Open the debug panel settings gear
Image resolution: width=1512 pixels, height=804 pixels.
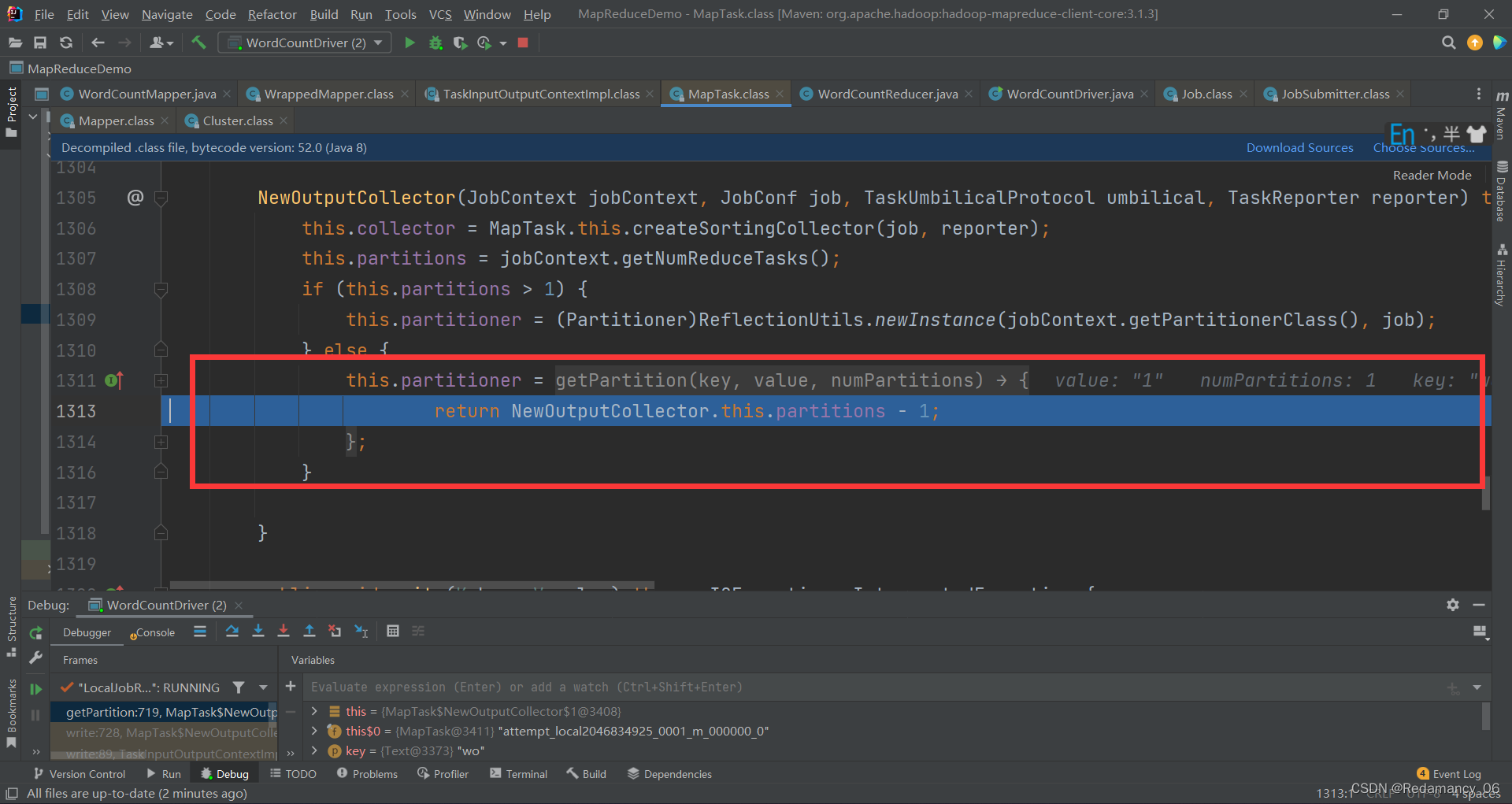pos(1453,605)
